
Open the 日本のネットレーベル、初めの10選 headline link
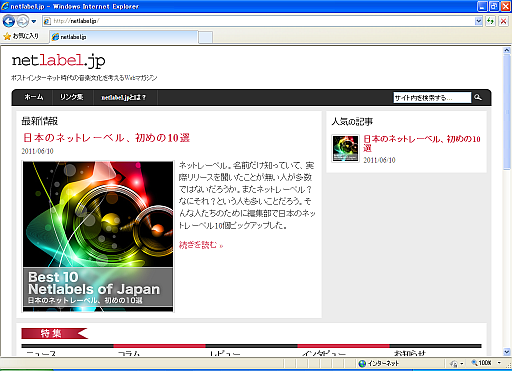(106, 138)
